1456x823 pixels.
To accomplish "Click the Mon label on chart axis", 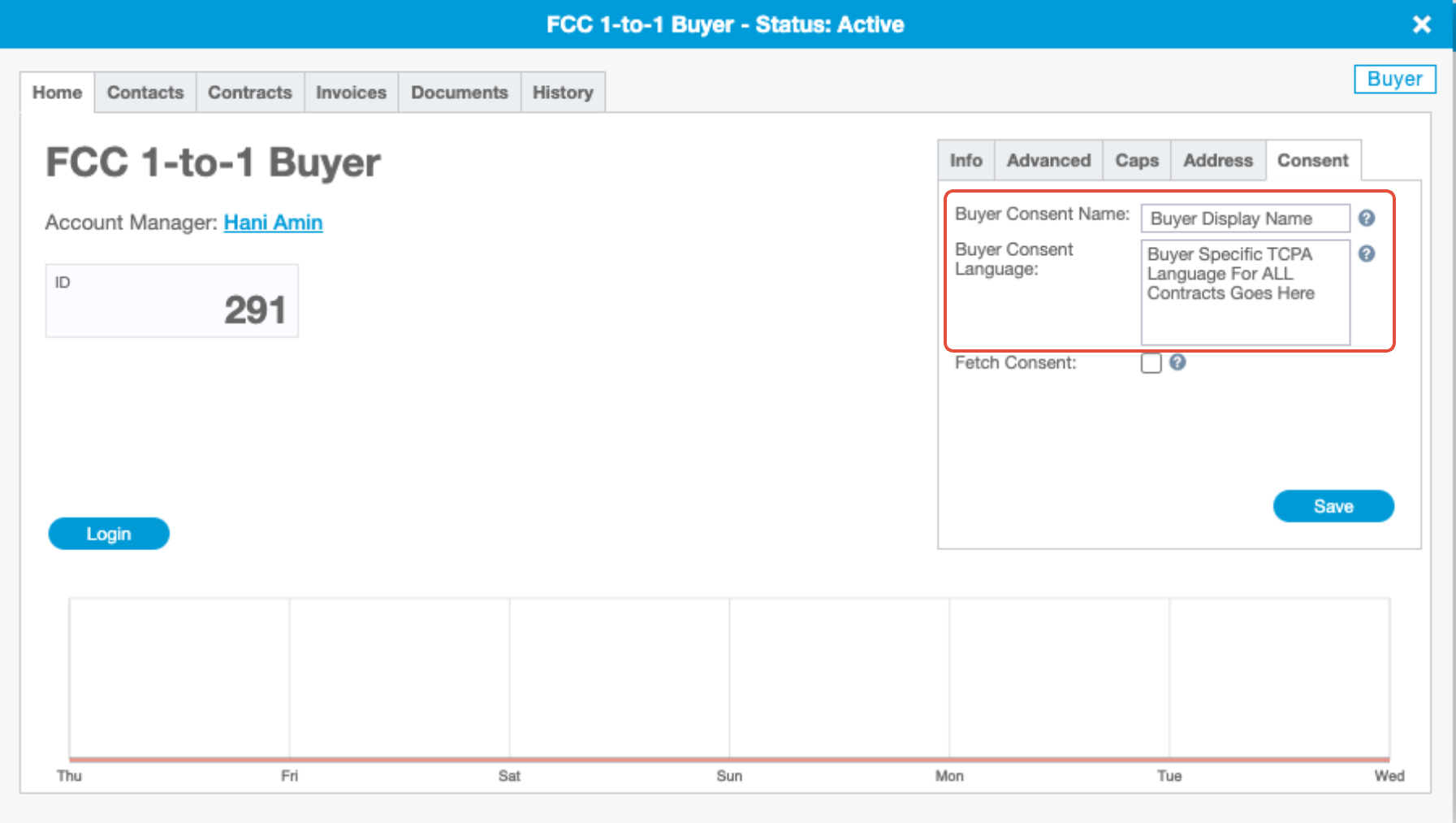I will 949,776.
